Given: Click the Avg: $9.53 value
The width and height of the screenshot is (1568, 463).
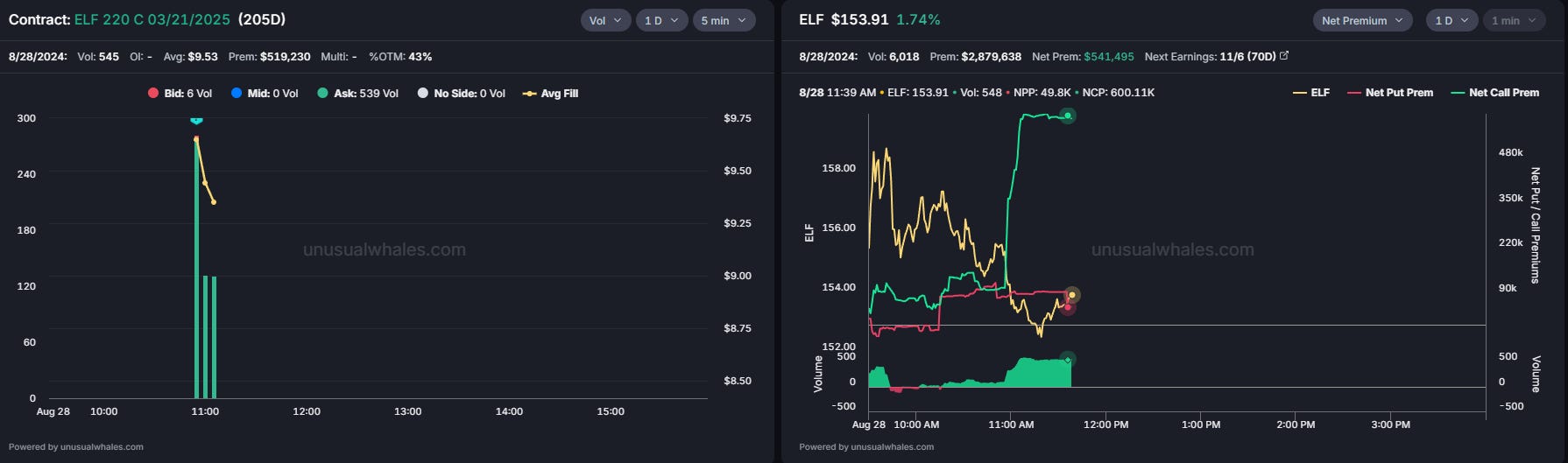Looking at the screenshot, I should (190, 56).
